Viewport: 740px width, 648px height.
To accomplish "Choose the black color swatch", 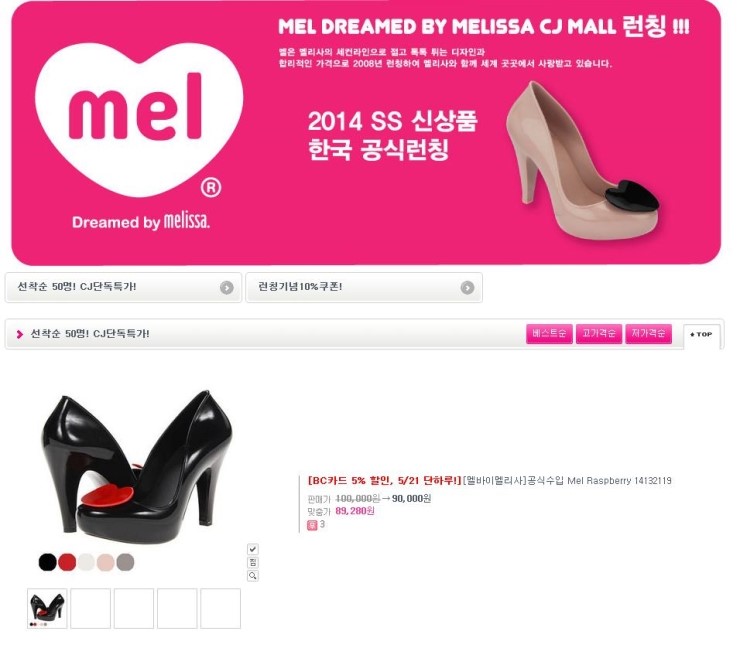I will pyautogui.click(x=48, y=562).
